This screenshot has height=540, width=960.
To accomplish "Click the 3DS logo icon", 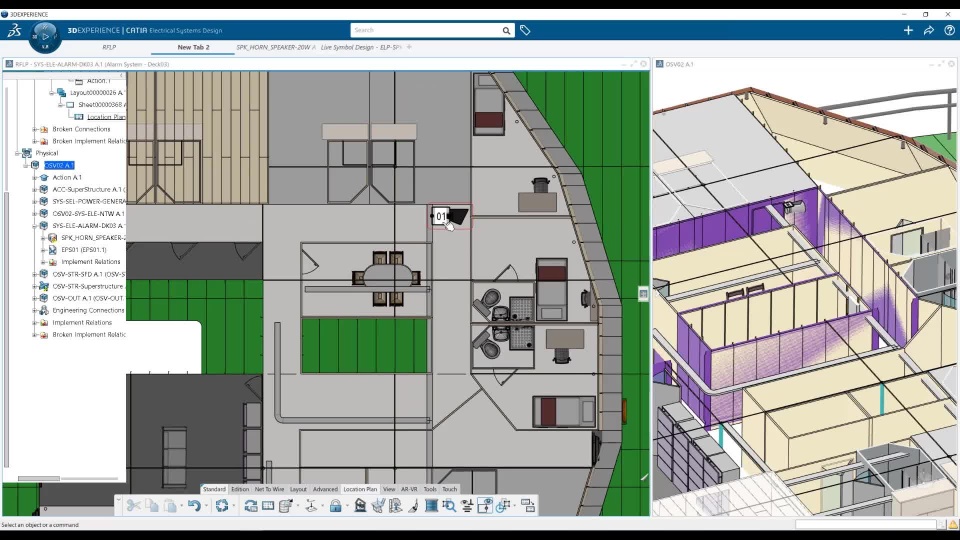I will point(14,30).
